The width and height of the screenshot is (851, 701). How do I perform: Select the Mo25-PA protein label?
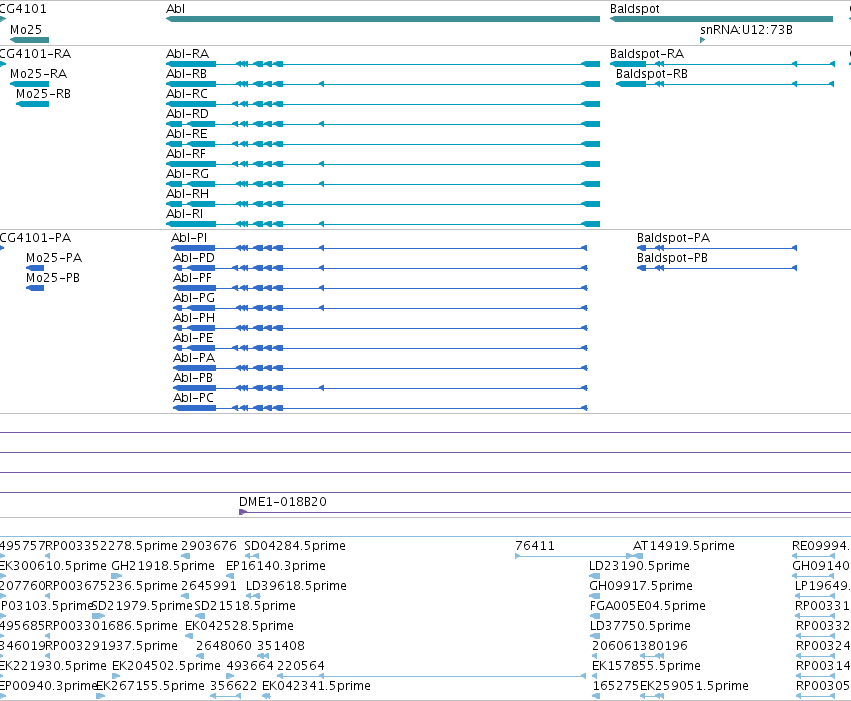(54, 258)
